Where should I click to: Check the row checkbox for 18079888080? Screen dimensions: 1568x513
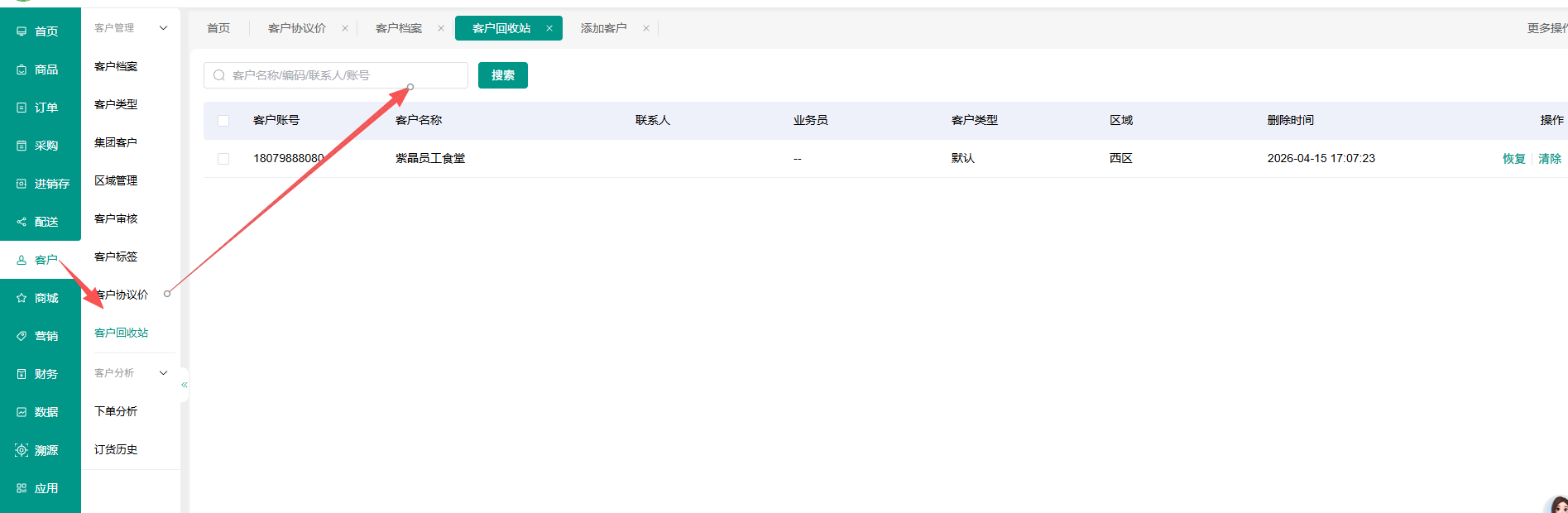pyautogui.click(x=223, y=159)
